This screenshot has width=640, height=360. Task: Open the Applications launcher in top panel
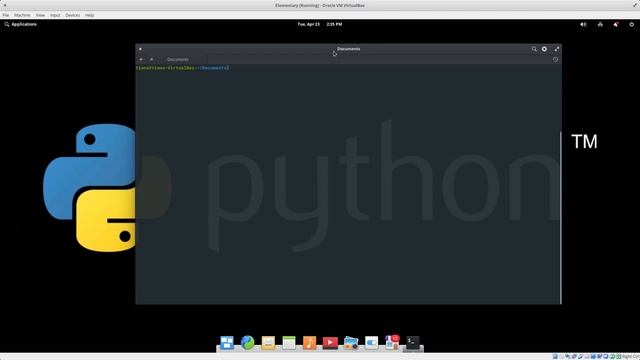click(20, 24)
